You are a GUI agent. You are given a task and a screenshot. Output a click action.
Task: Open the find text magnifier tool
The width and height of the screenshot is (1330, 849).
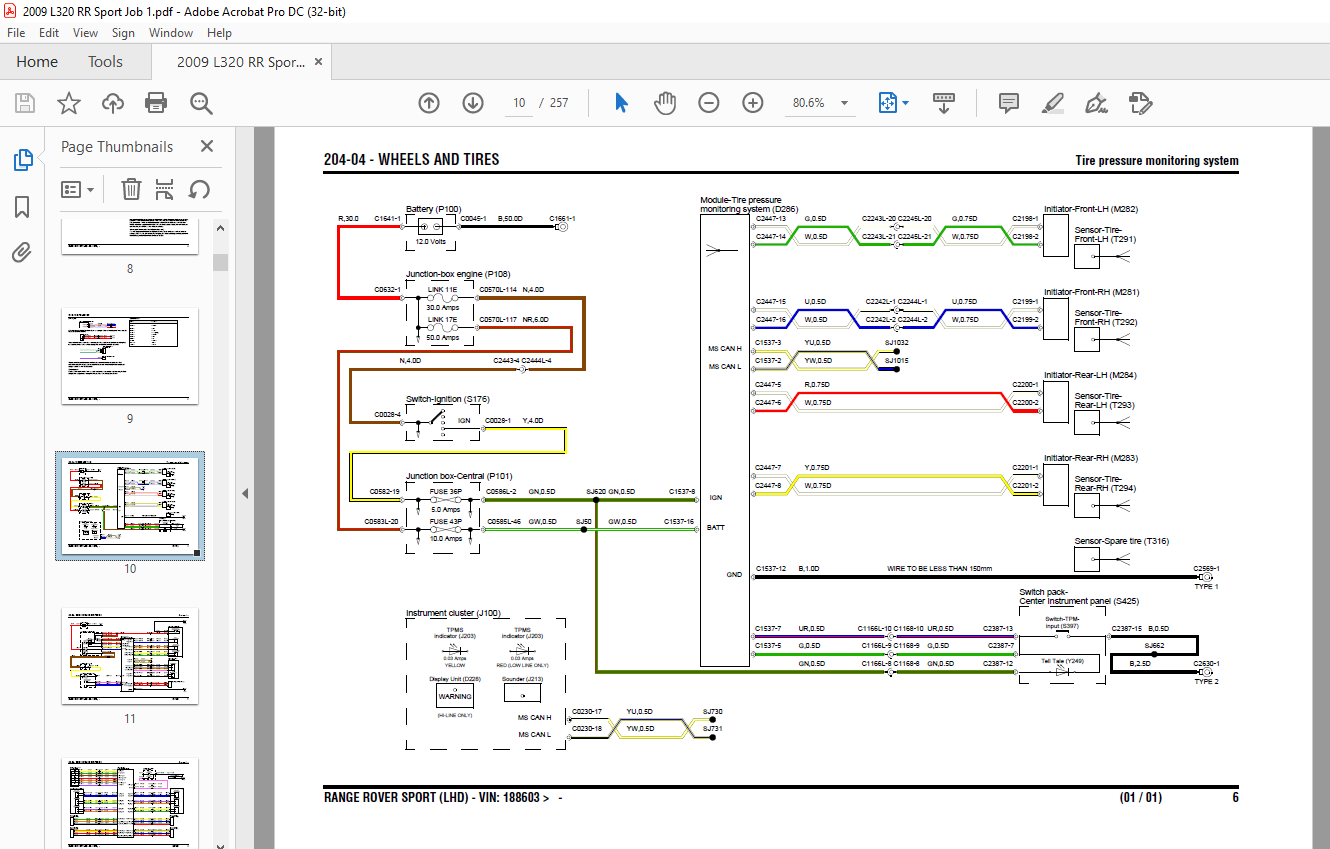[202, 103]
